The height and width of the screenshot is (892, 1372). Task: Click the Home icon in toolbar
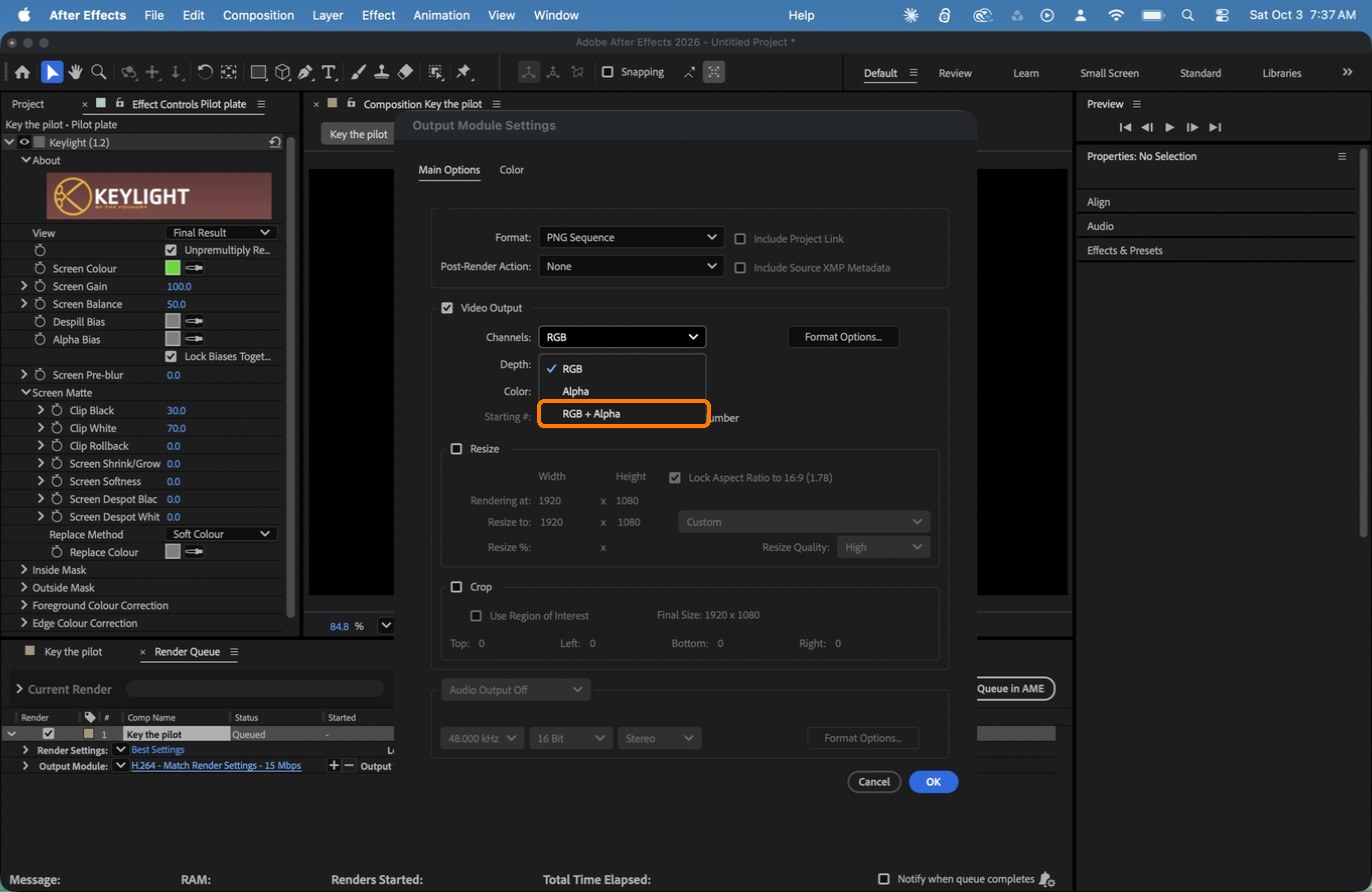pyautogui.click(x=22, y=72)
